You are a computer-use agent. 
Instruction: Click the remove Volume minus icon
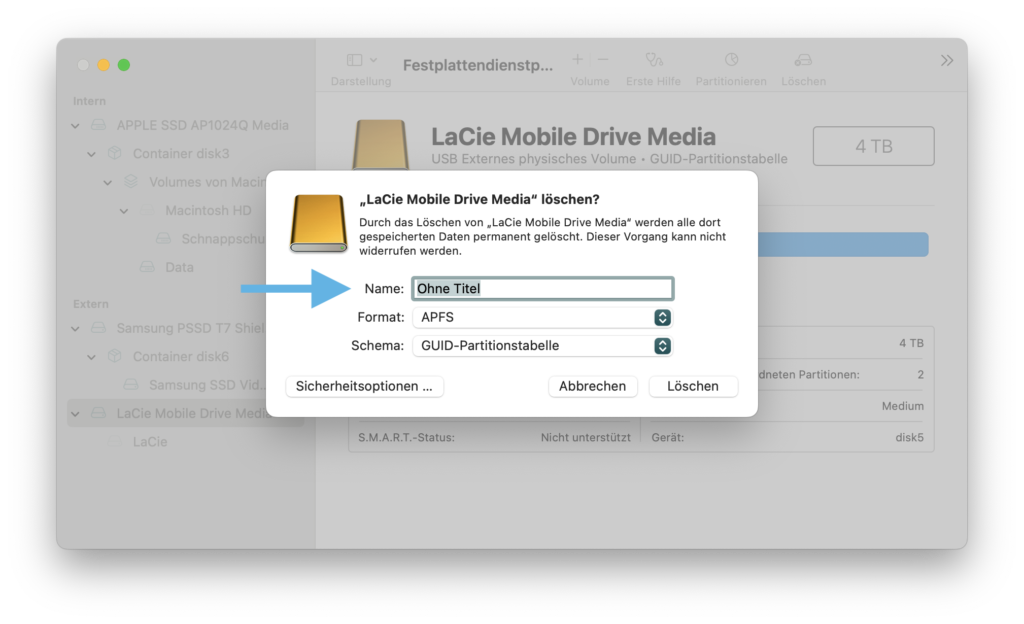[x=603, y=60]
